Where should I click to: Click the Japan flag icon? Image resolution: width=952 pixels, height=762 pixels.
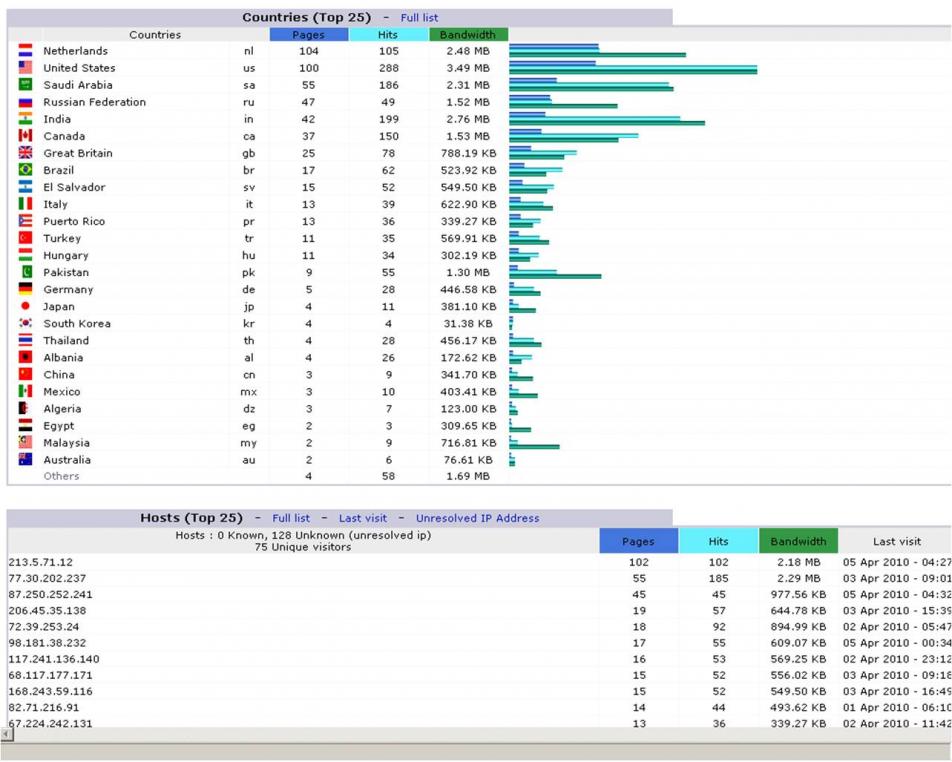(x=25, y=306)
